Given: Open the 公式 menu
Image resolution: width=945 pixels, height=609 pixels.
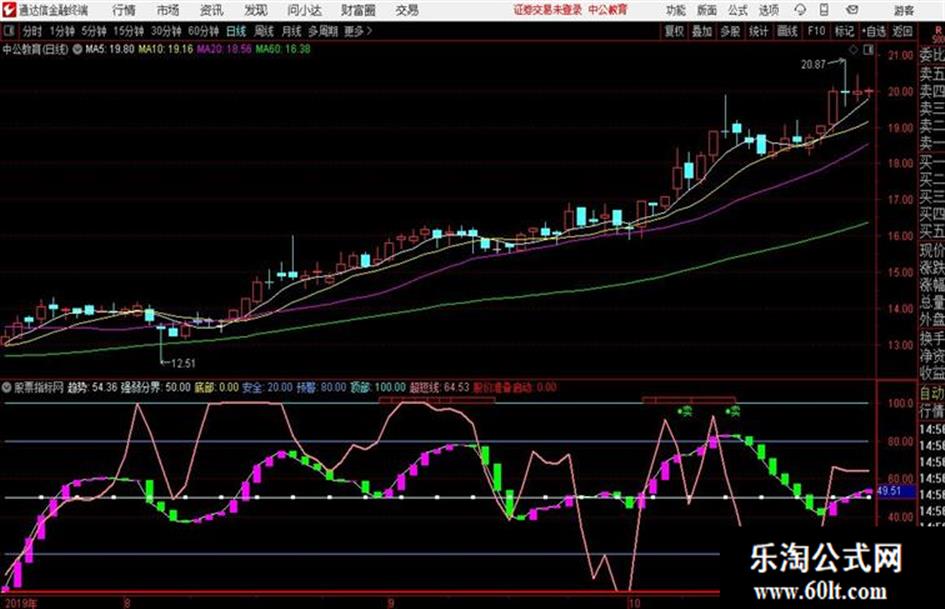Looking at the screenshot, I should pyautogui.click(x=737, y=11).
